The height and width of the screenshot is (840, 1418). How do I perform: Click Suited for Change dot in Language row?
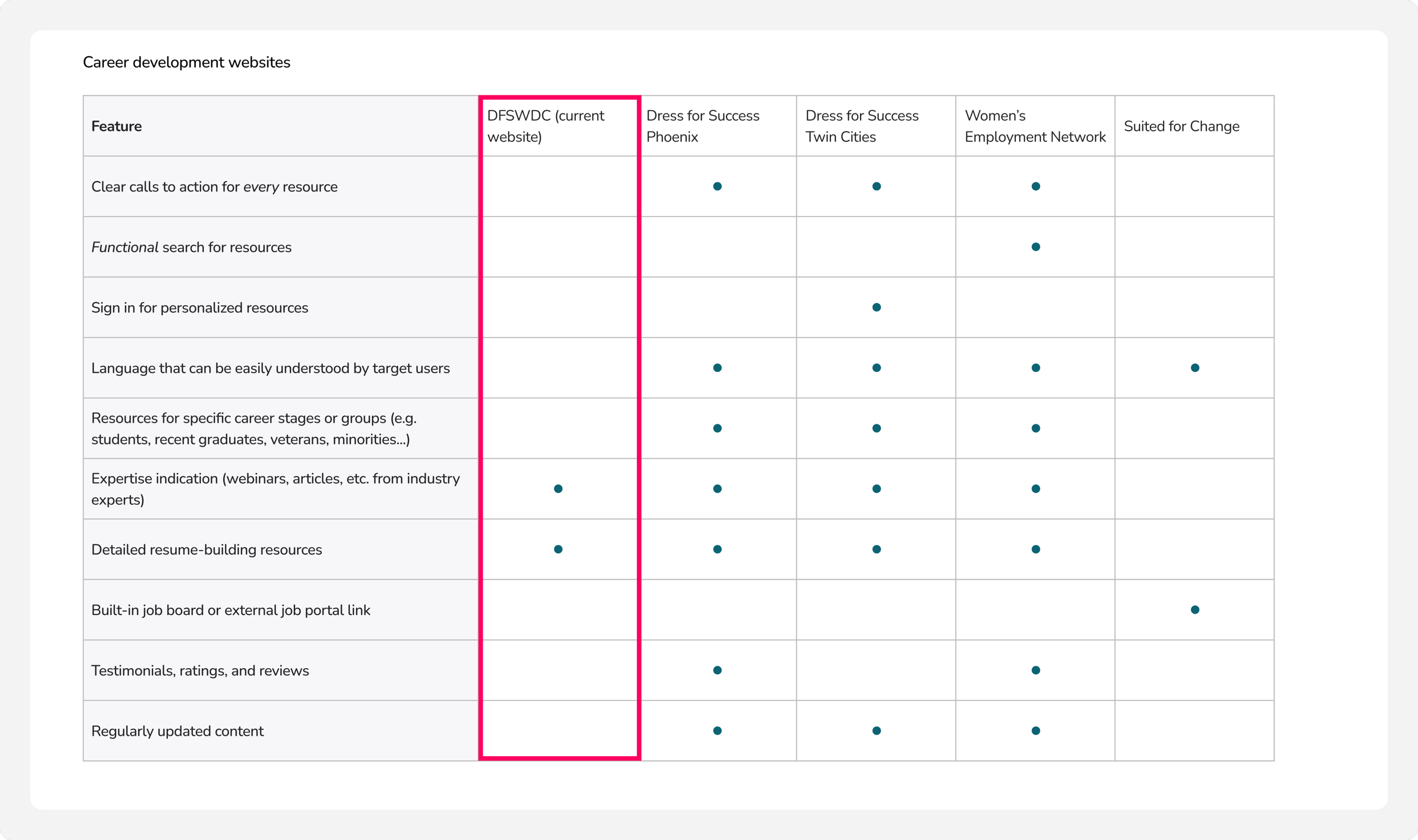(1195, 368)
